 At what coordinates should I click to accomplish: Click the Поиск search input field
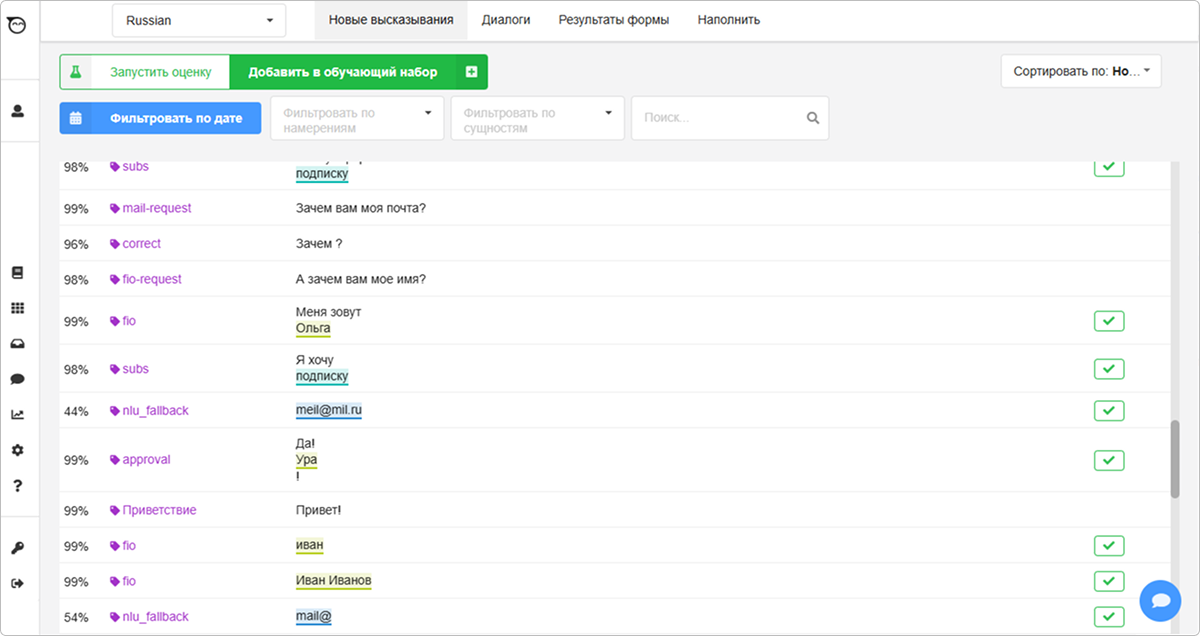click(722, 118)
